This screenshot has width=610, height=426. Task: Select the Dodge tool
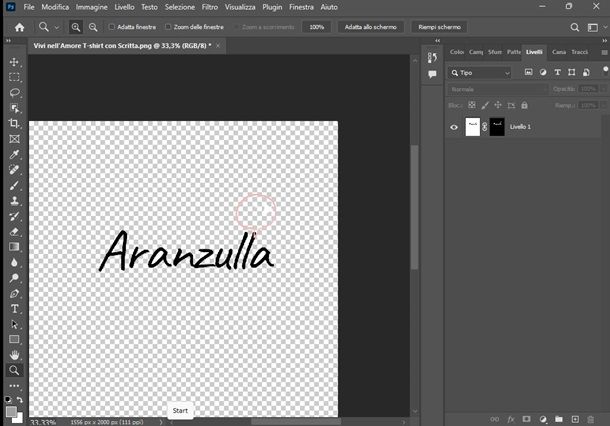pyautogui.click(x=14, y=278)
